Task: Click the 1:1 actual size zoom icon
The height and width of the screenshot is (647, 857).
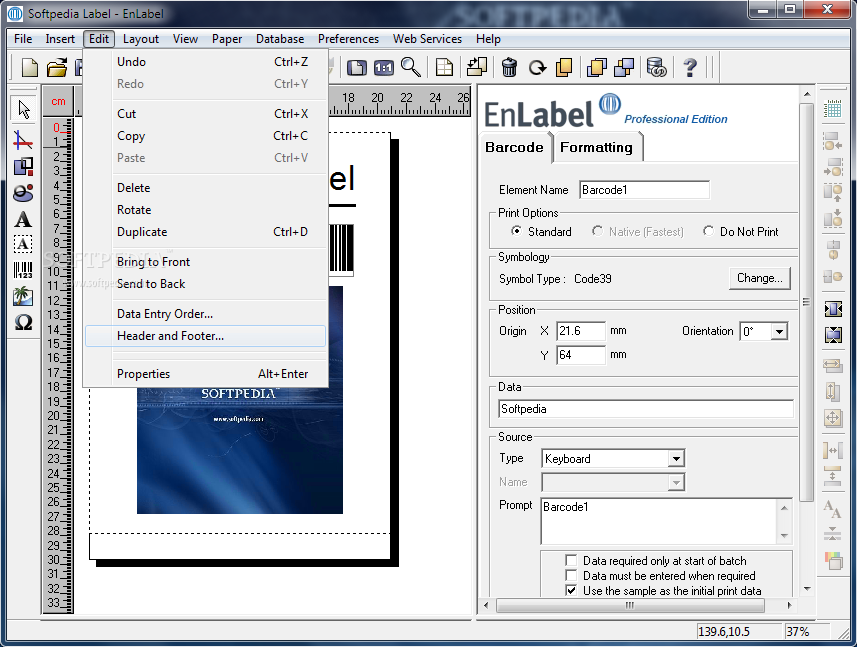Action: pos(384,68)
